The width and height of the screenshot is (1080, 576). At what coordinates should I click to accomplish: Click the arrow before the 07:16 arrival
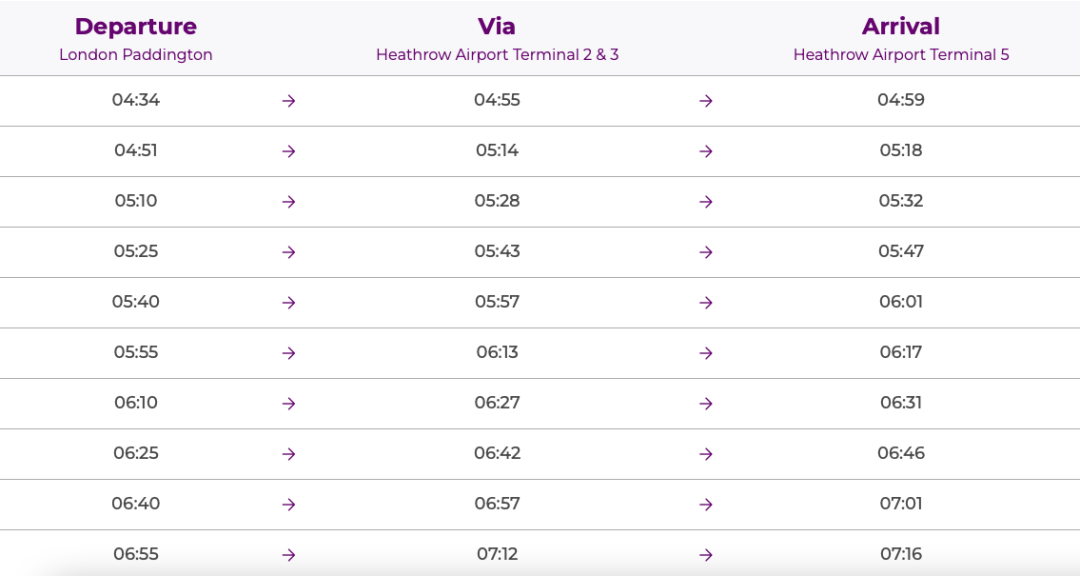point(706,555)
